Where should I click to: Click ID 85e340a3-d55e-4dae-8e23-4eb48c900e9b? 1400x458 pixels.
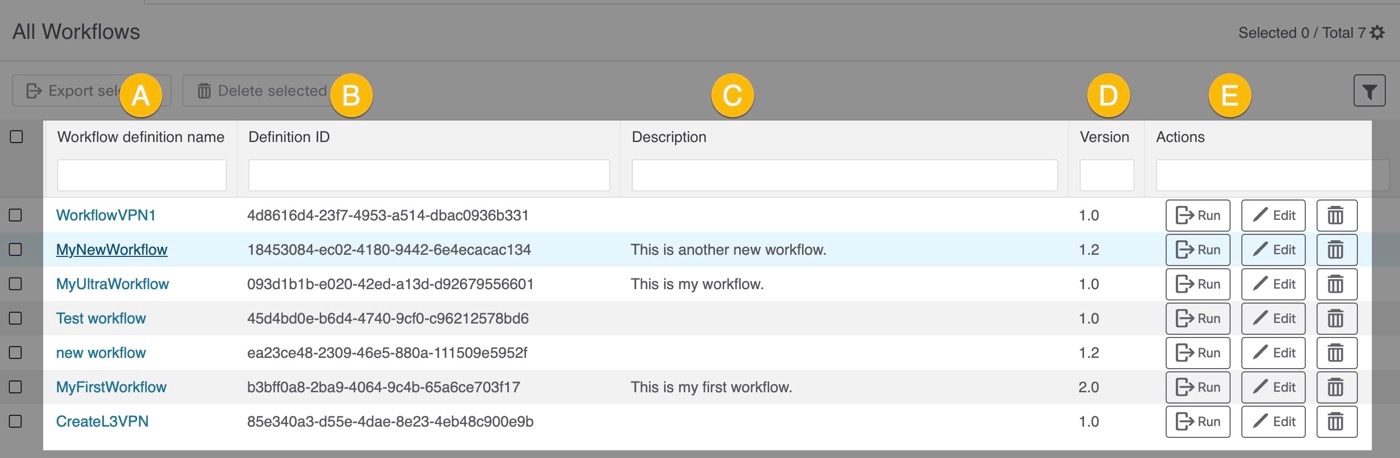point(390,421)
